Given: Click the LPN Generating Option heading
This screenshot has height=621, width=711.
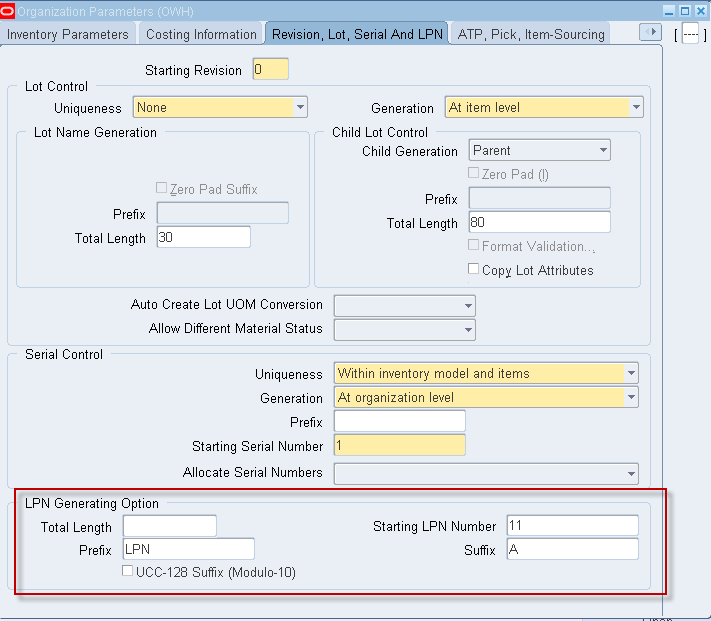Looking at the screenshot, I should point(92,503).
